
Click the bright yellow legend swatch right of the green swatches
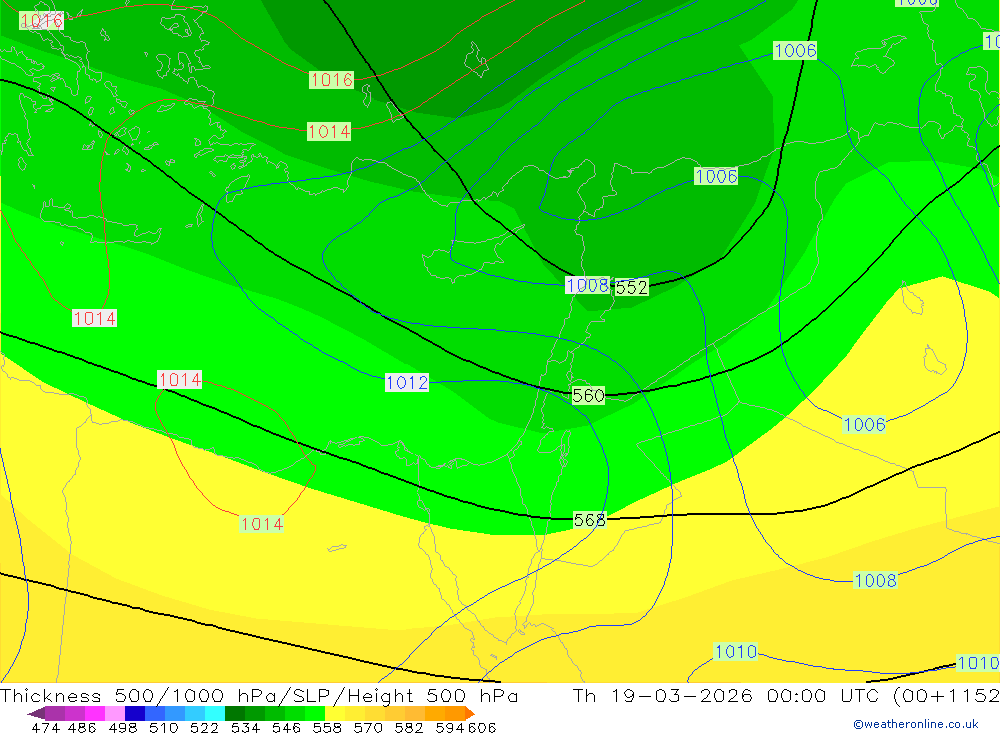pos(335,713)
